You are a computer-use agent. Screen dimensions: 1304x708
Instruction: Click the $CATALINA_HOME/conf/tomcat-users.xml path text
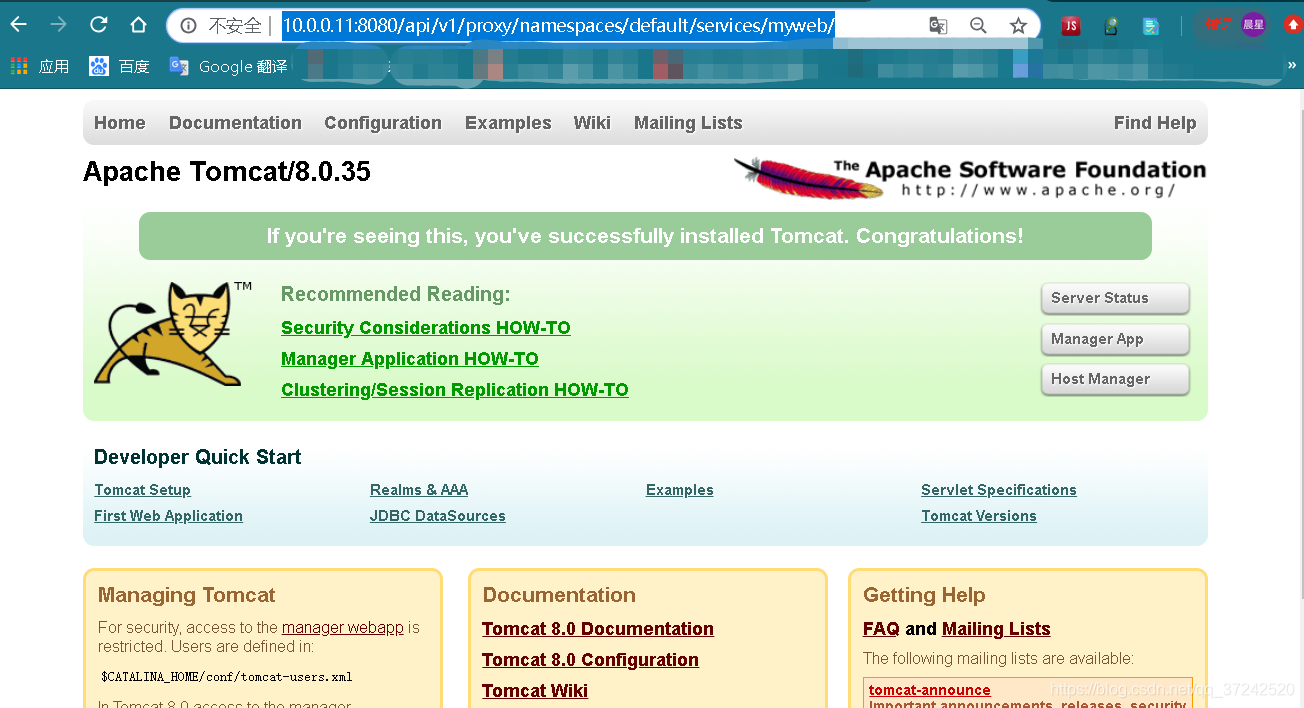coord(226,677)
